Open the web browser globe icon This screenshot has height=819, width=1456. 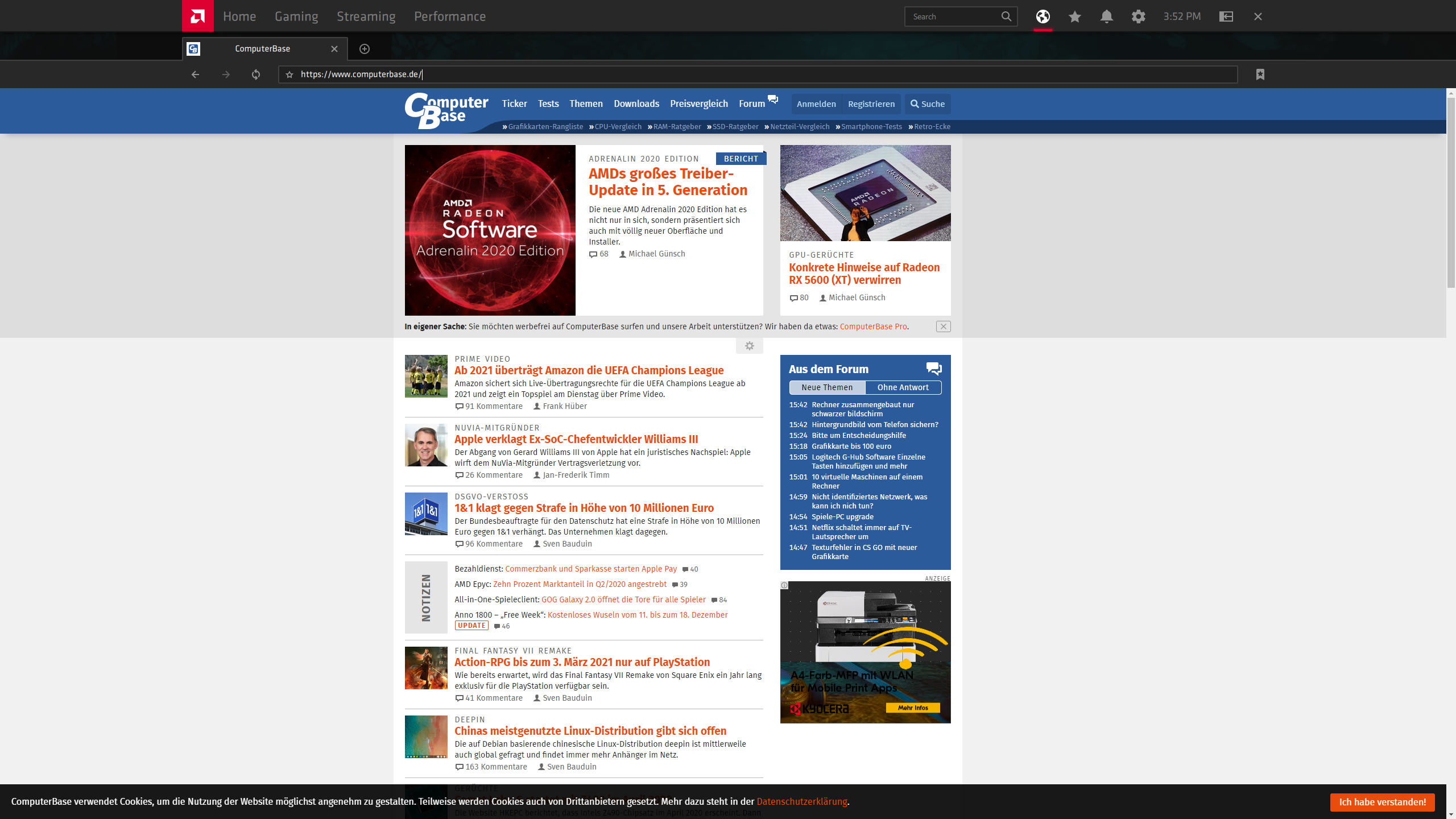tap(1043, 16)
